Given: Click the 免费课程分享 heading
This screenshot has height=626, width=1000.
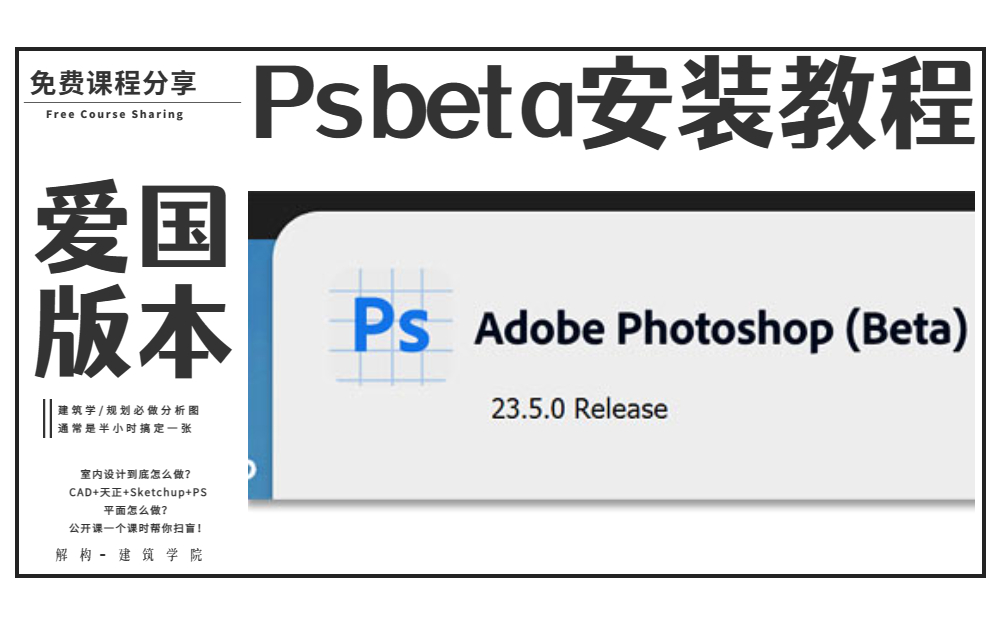Looking at the screenshot, I should click(113, 84).
